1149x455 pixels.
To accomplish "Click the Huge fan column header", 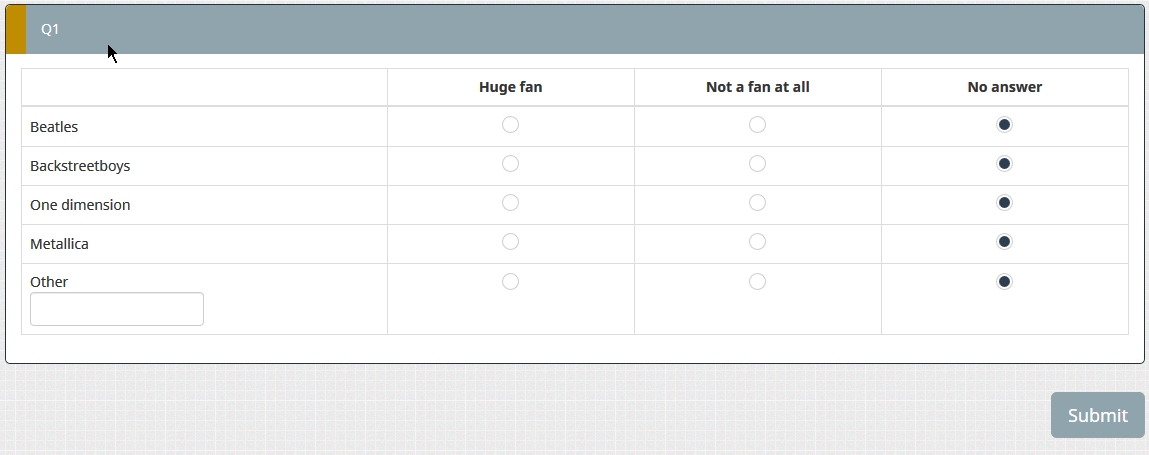I will (510, 87).
